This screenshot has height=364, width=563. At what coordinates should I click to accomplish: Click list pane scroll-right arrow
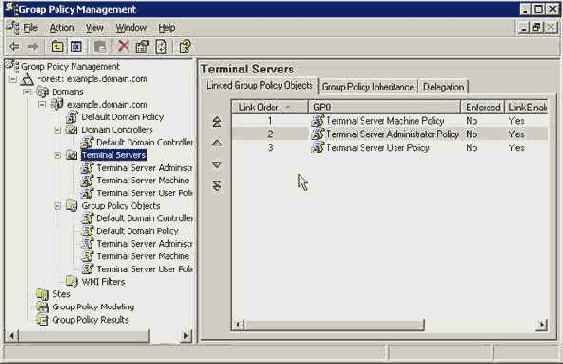click(x=541, y=325)
